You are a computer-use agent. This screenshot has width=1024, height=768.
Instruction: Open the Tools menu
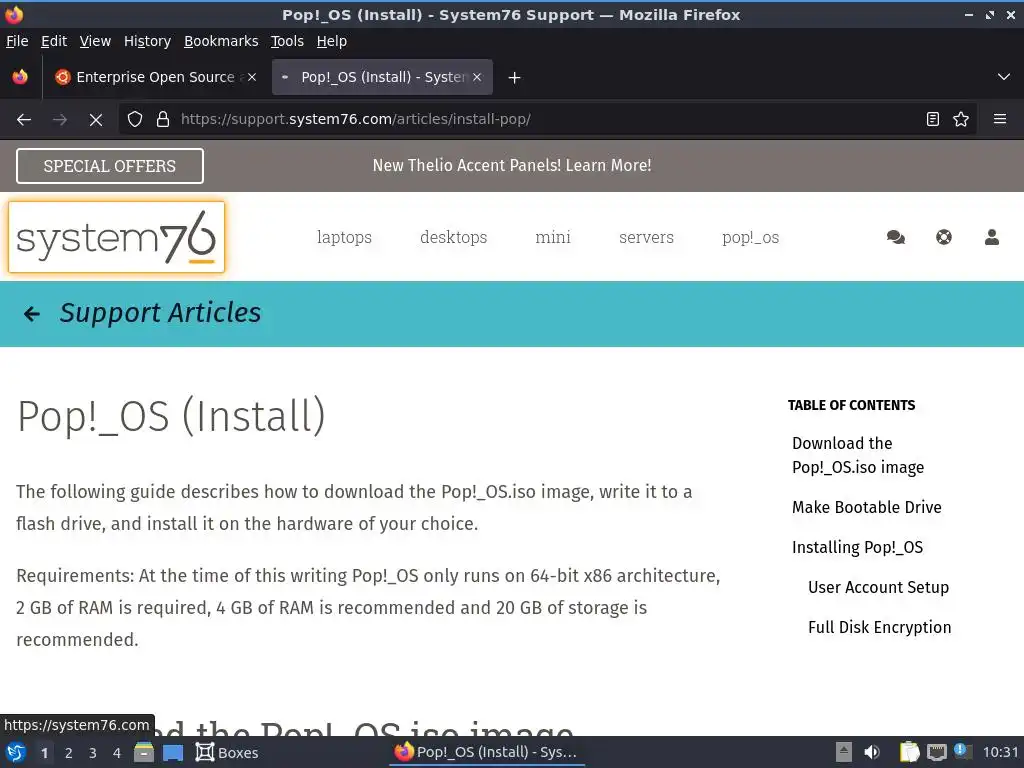tap(287, 41)
